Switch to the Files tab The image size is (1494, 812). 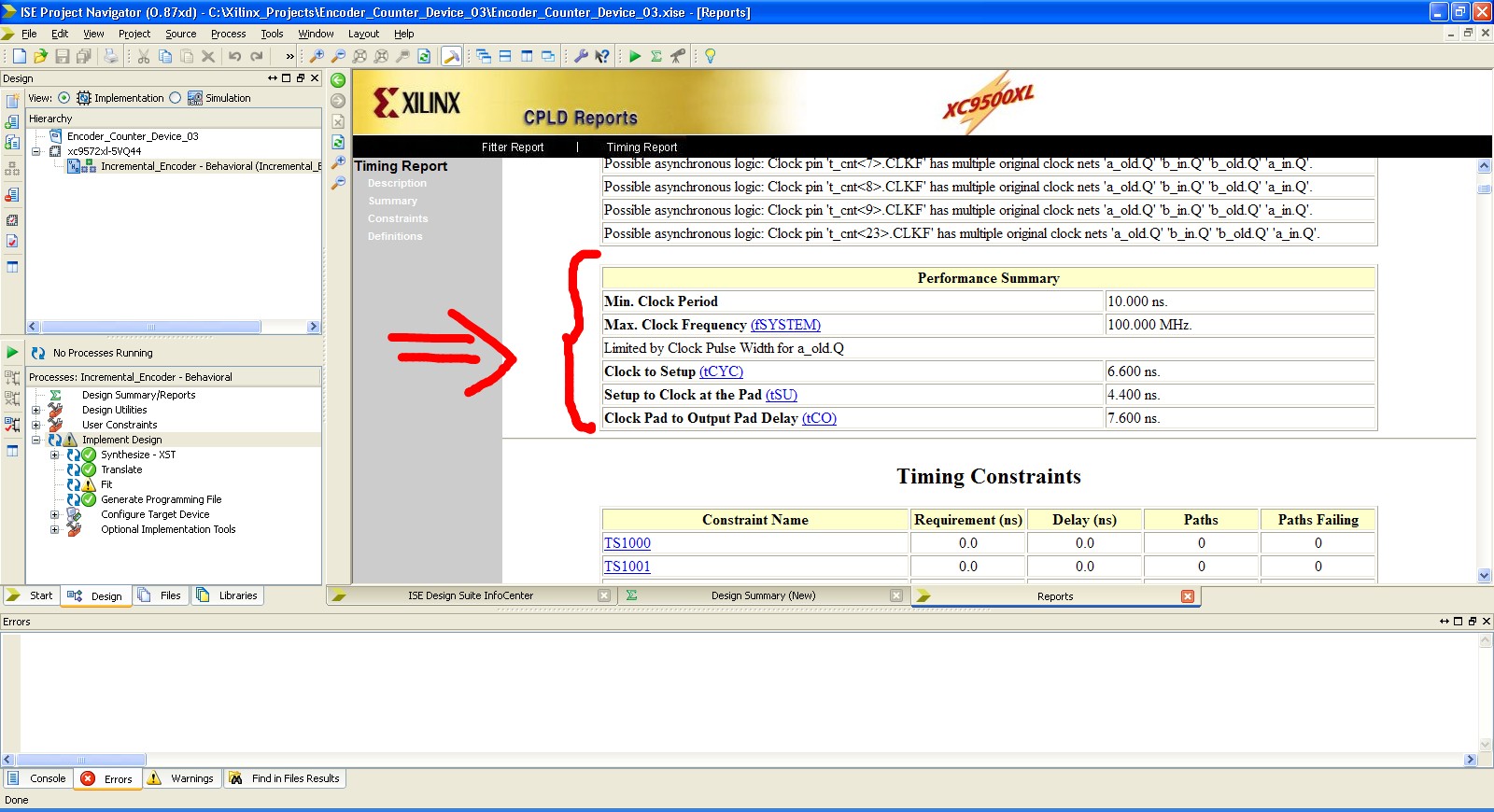[162, 595]
